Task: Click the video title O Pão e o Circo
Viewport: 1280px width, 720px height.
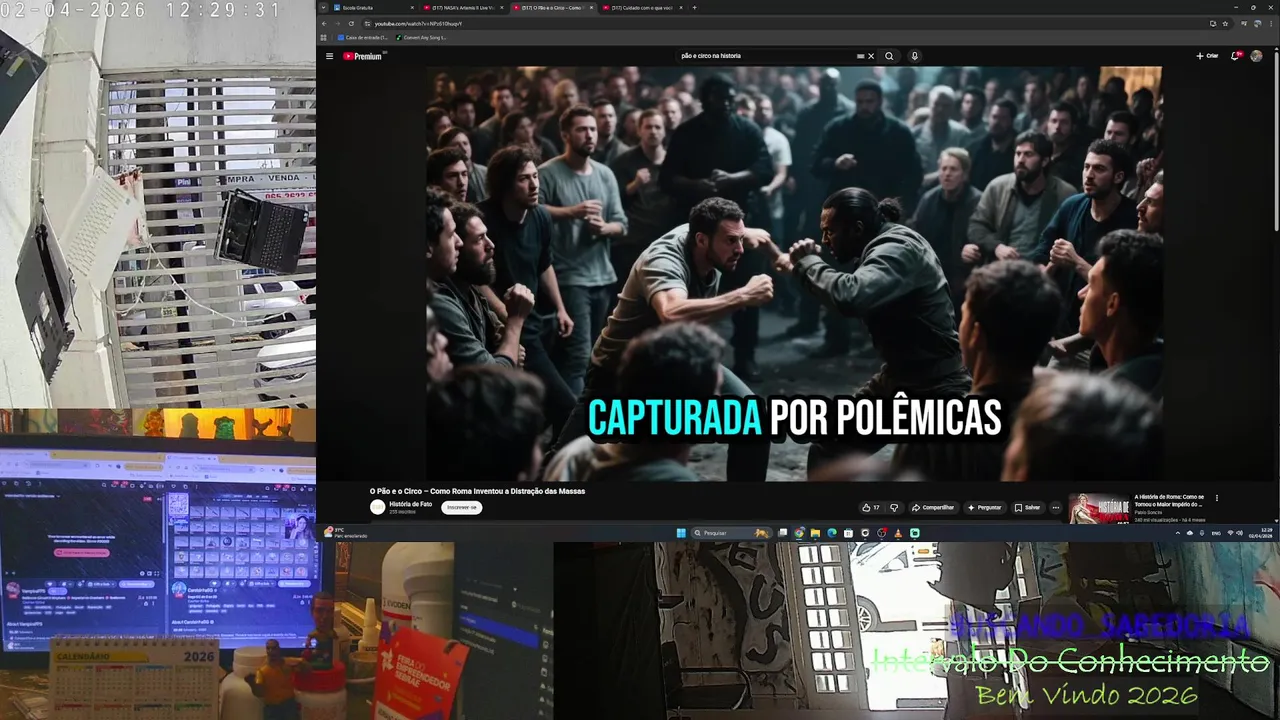Action: coord(477,491)
